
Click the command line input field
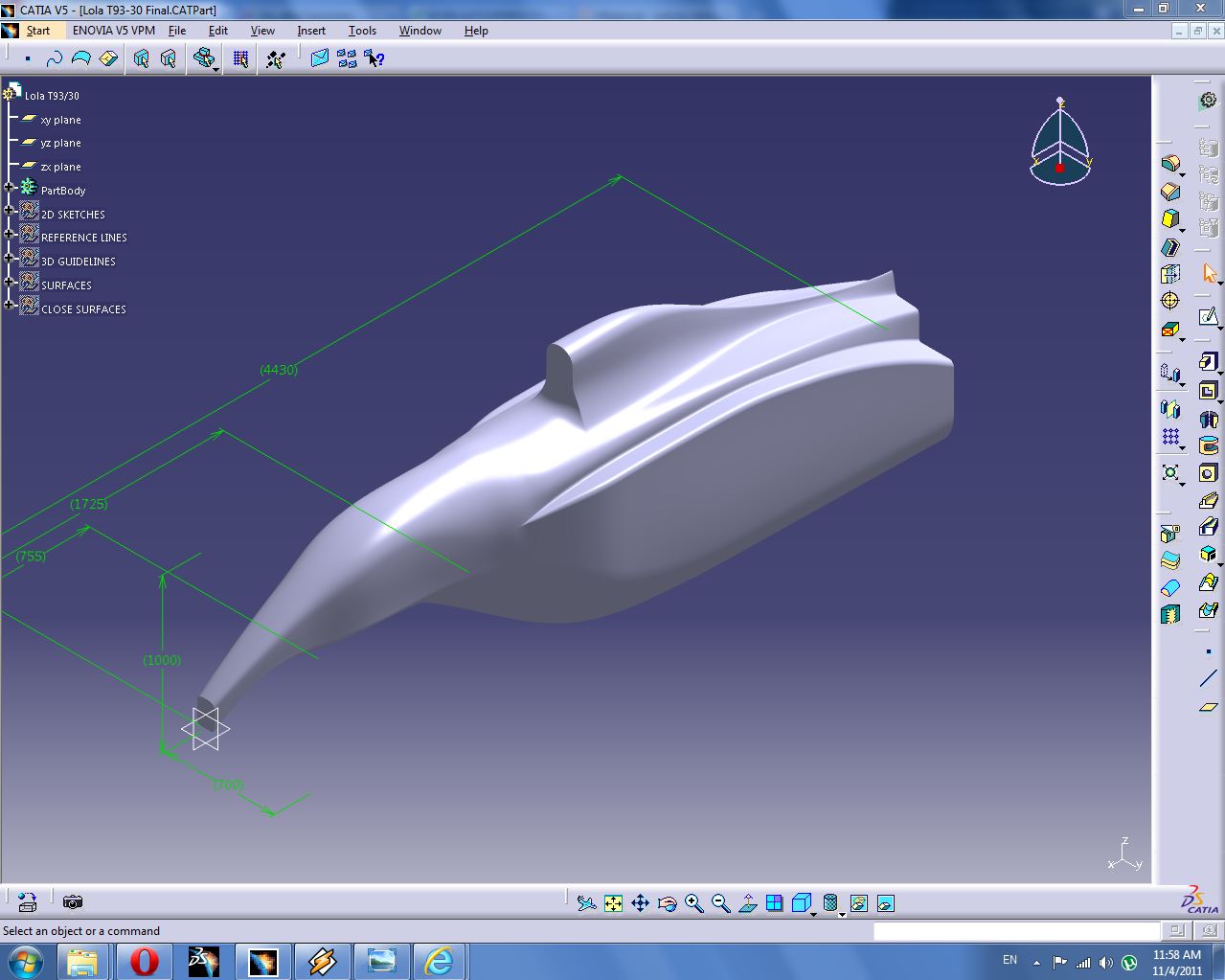click(1016, 931)
